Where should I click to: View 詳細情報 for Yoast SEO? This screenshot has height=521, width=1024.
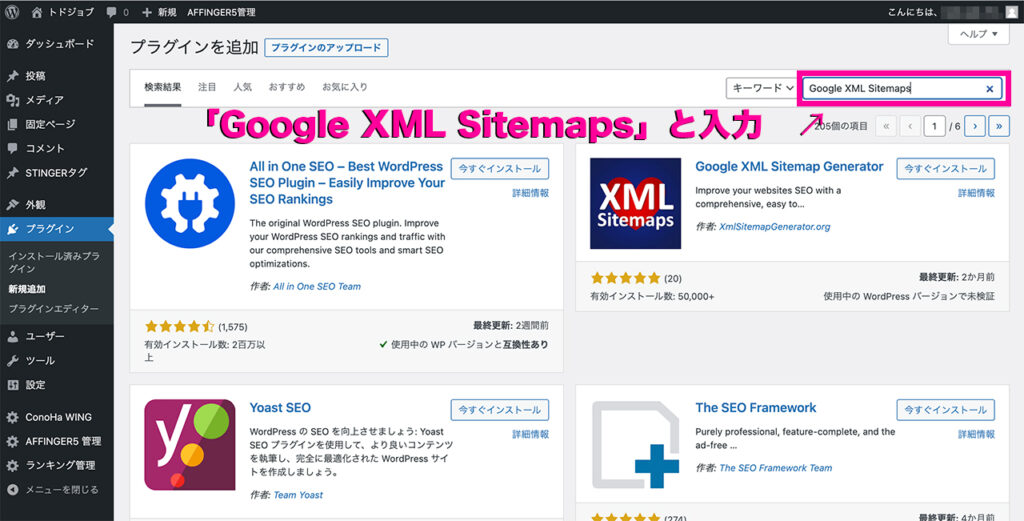[530, 434]
